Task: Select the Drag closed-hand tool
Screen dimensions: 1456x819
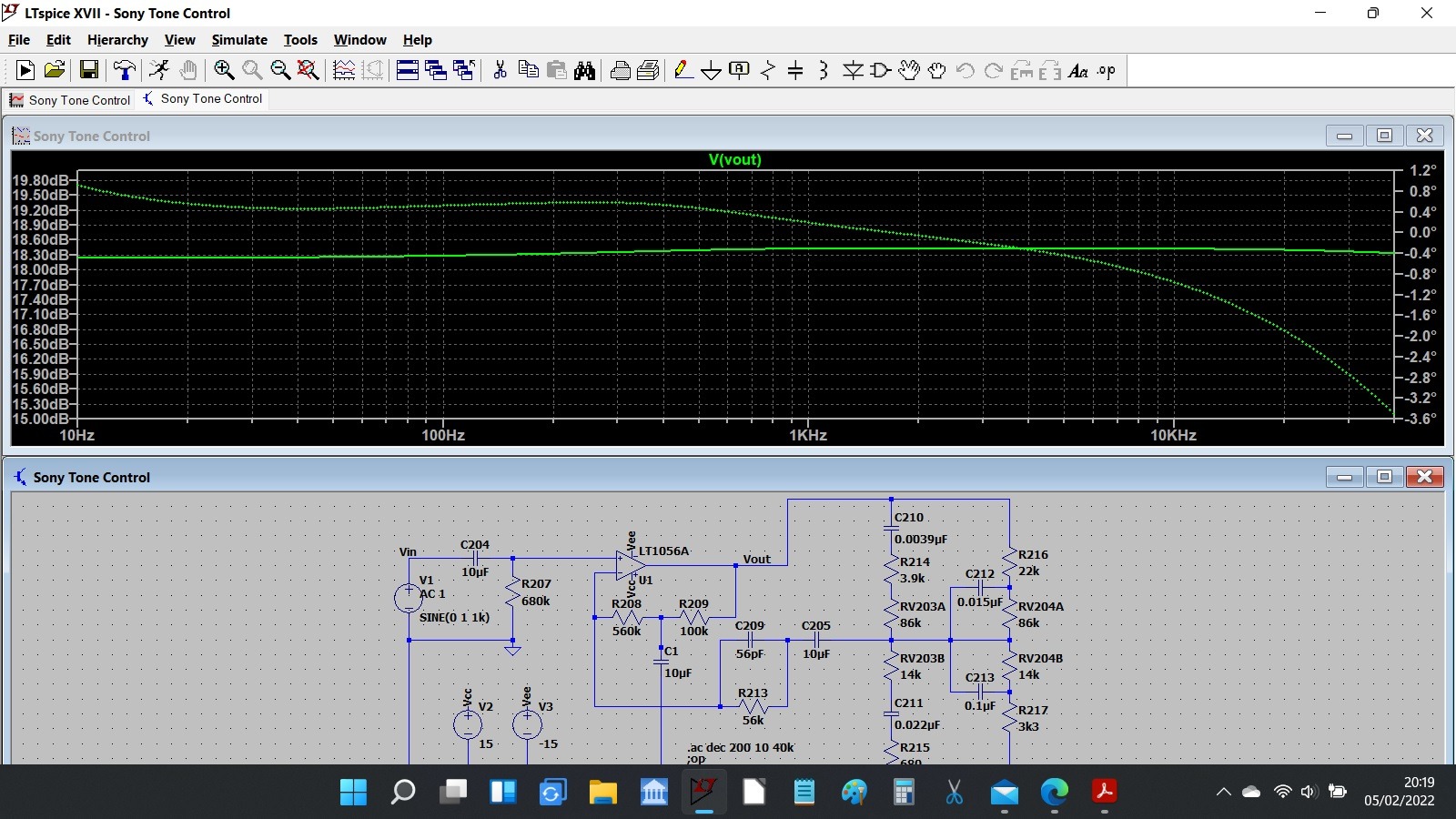Action: [937, 70]
